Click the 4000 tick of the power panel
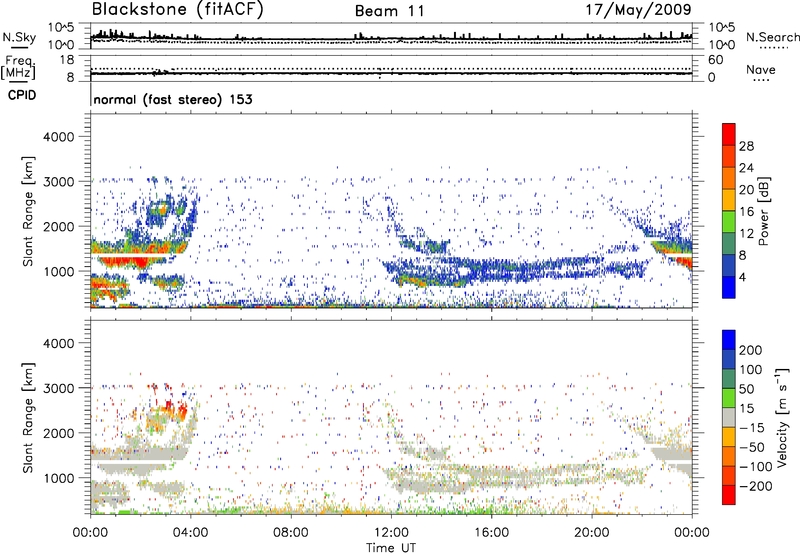 [x=58, y=137]
